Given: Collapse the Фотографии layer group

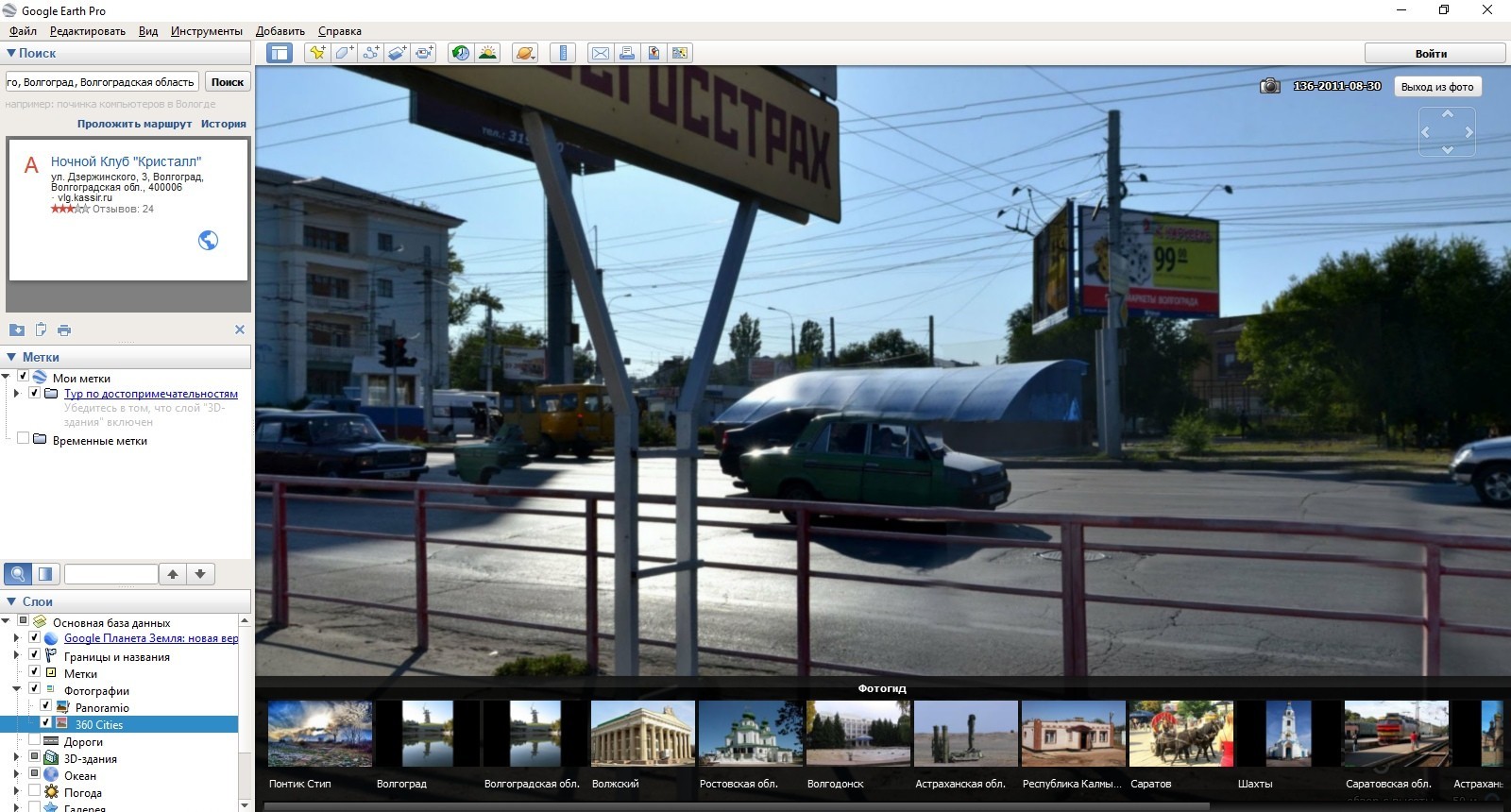Looking at the screenshot, I should (x=16, y=689).
